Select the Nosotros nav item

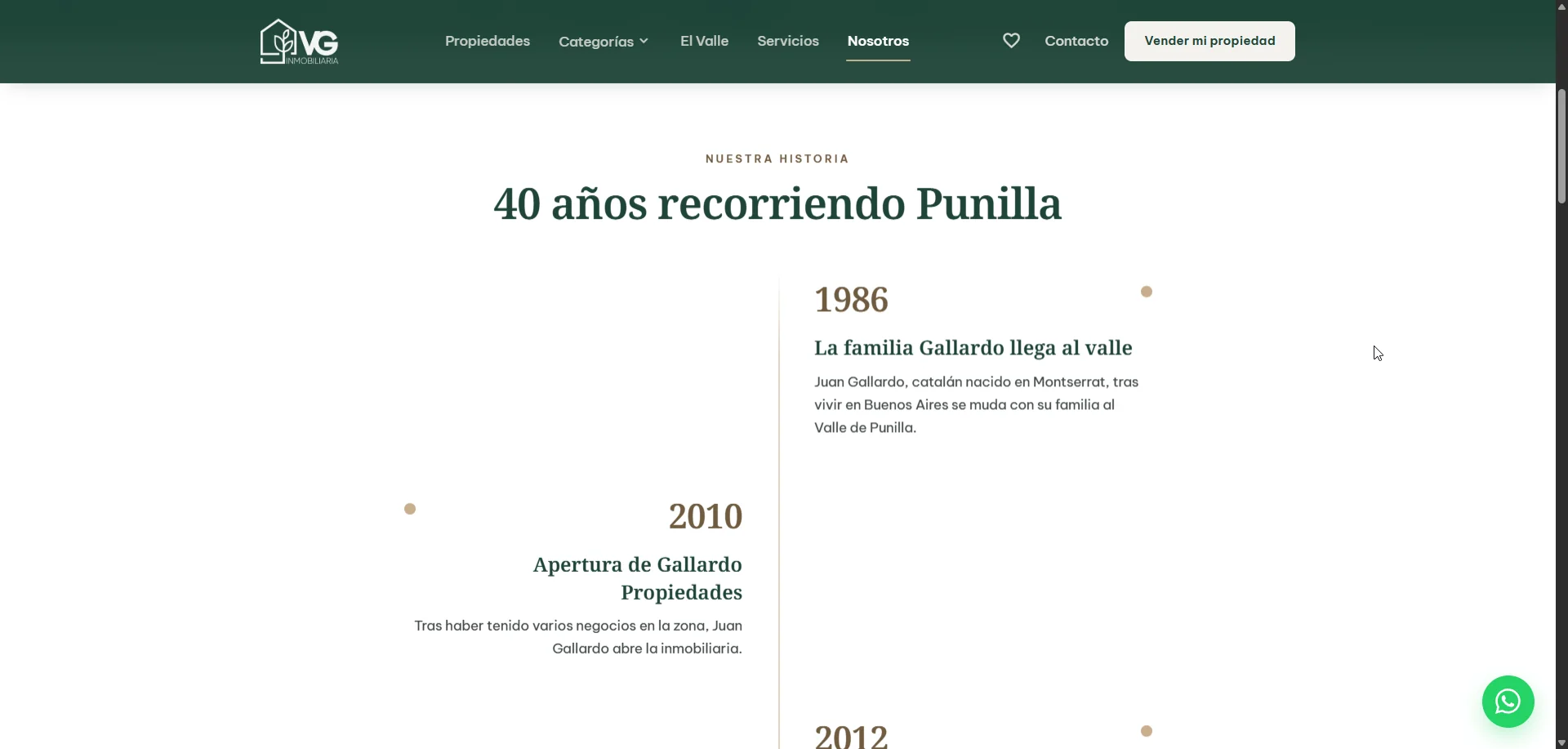[x=878, y=41]
